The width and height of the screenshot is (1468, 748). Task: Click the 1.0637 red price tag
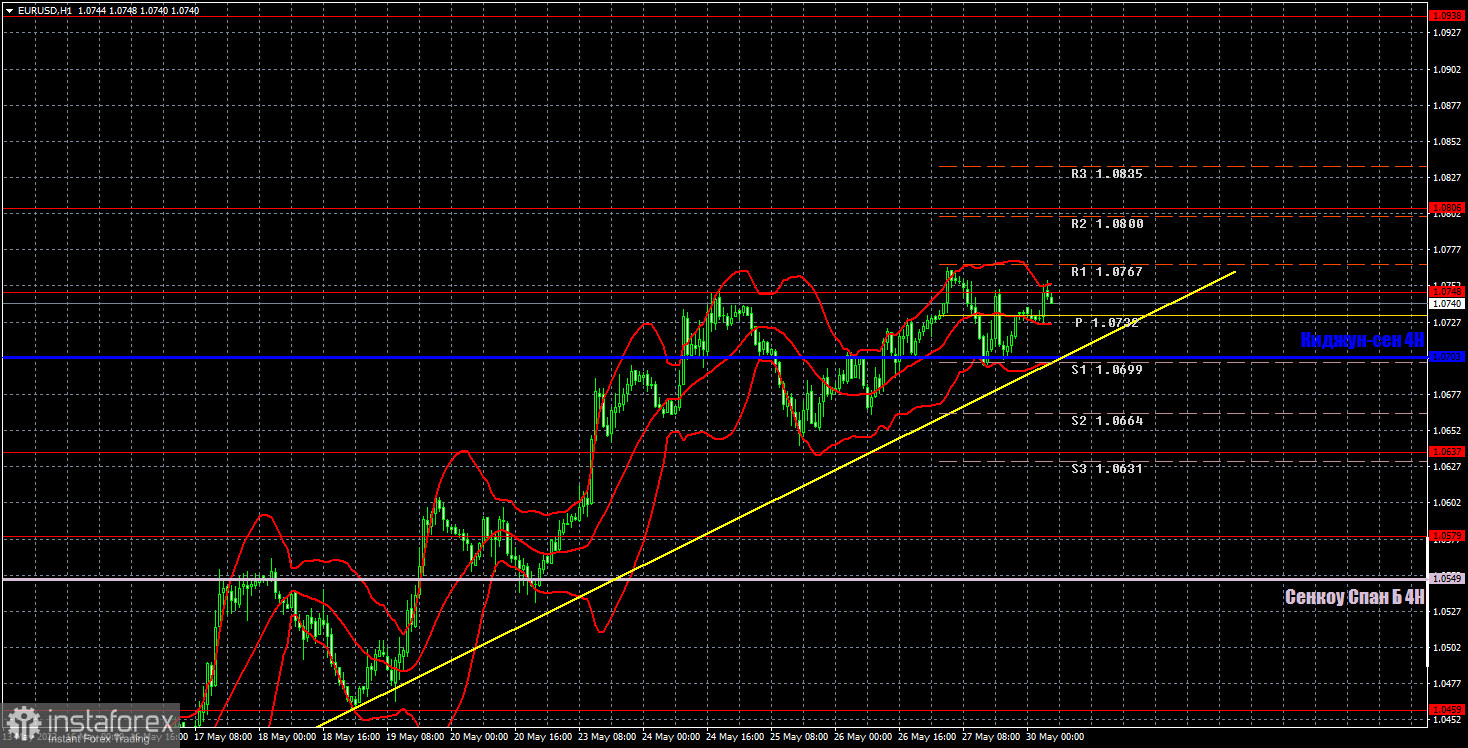point(1447,451)
